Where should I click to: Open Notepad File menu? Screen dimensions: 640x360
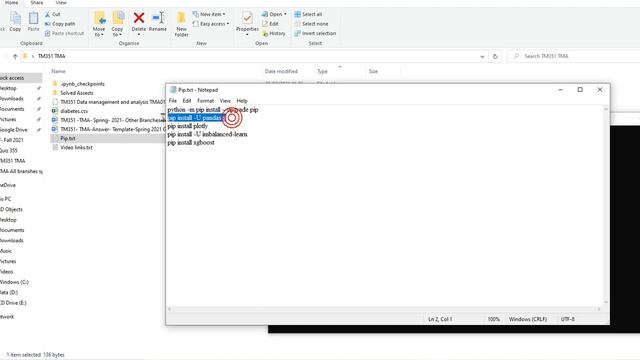(173, 100)
